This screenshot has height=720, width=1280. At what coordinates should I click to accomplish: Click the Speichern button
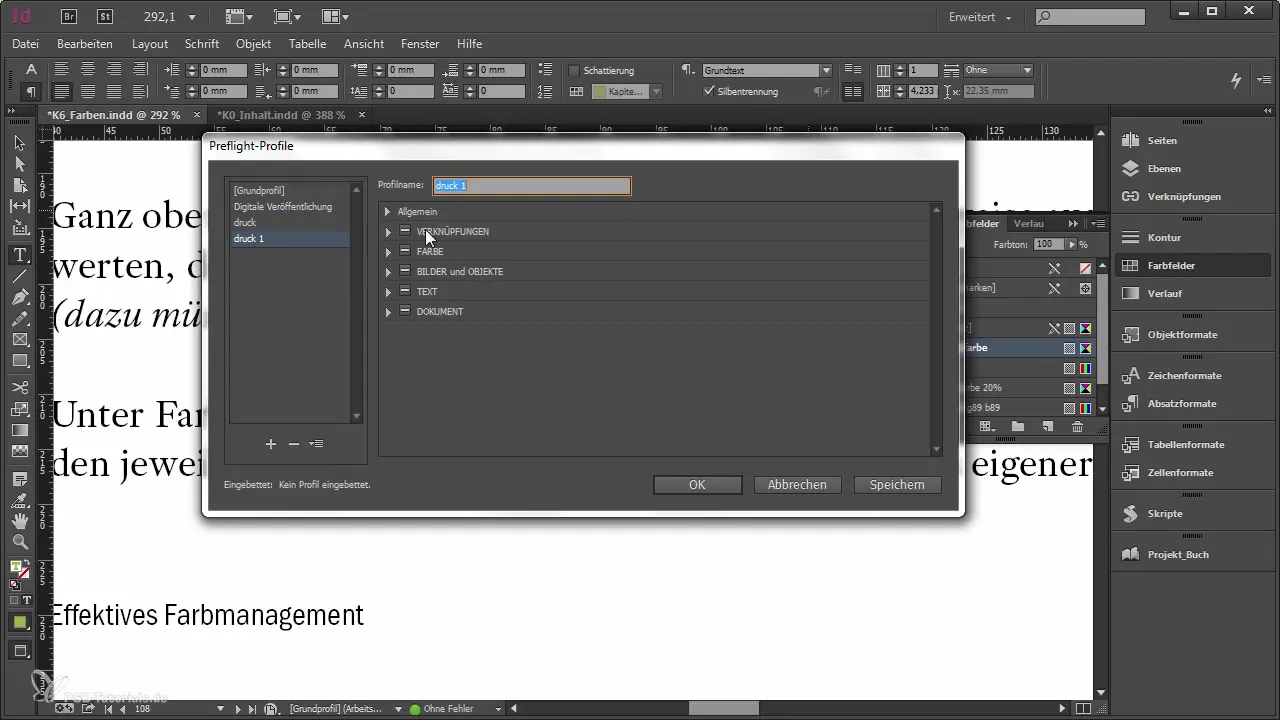click(x=897, y=484)
